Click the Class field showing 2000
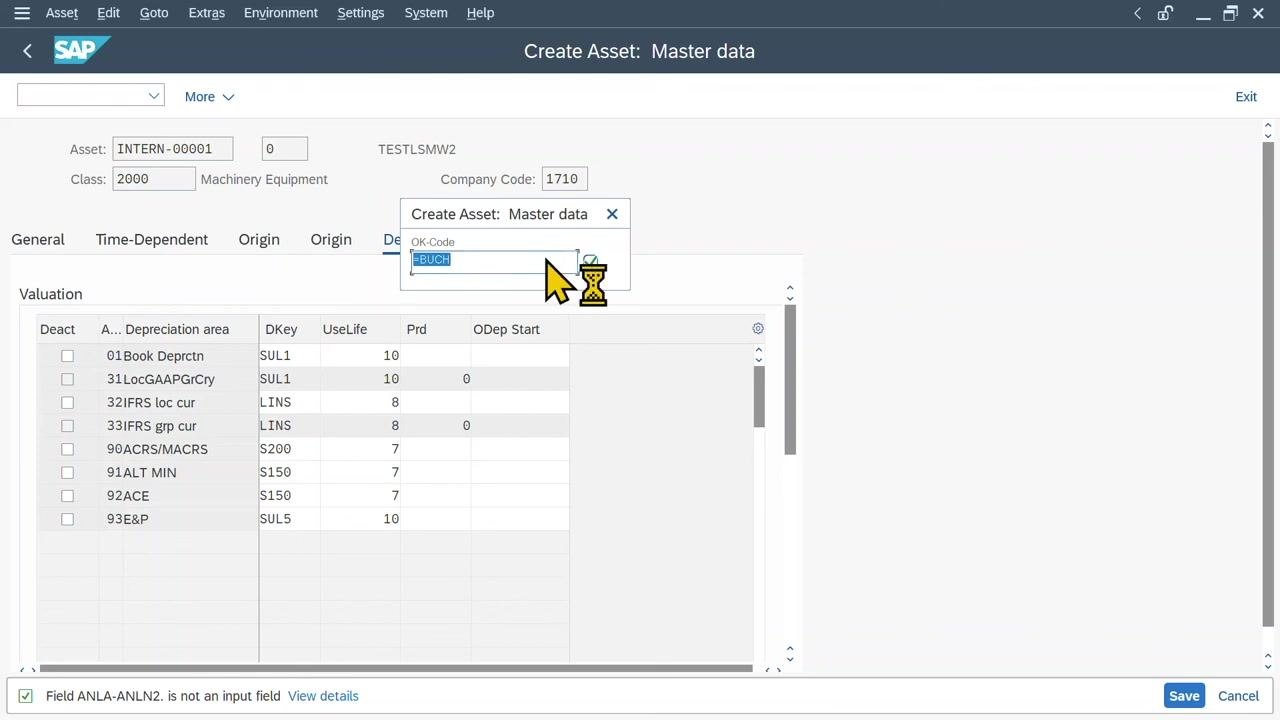The image size is (1280, 720). pyautogui.click(x=154, y=179)
